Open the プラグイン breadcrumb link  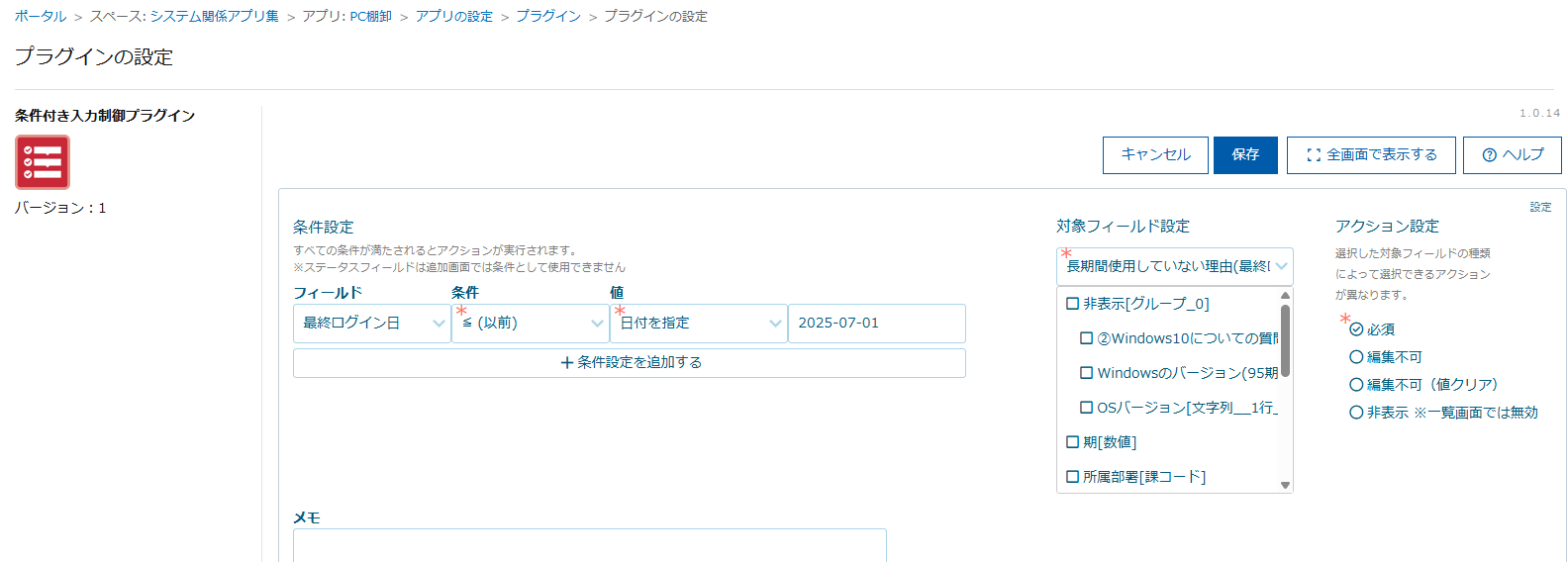[547, 17]
